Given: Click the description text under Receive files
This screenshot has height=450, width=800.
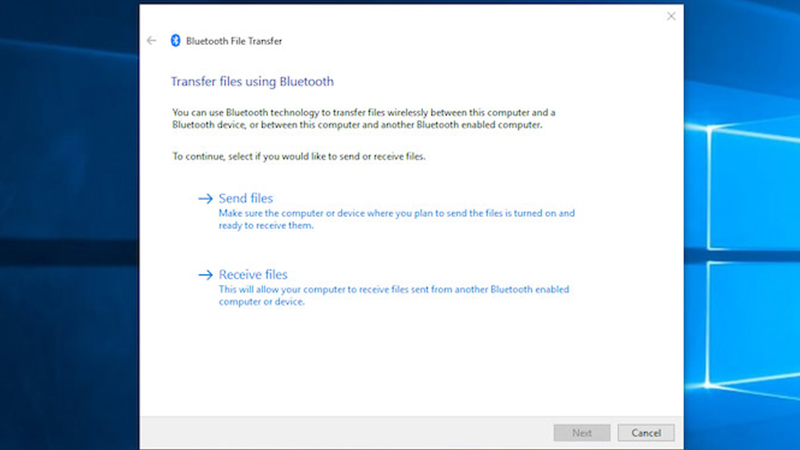Looking at the screenshot, I should coord(393,295).
